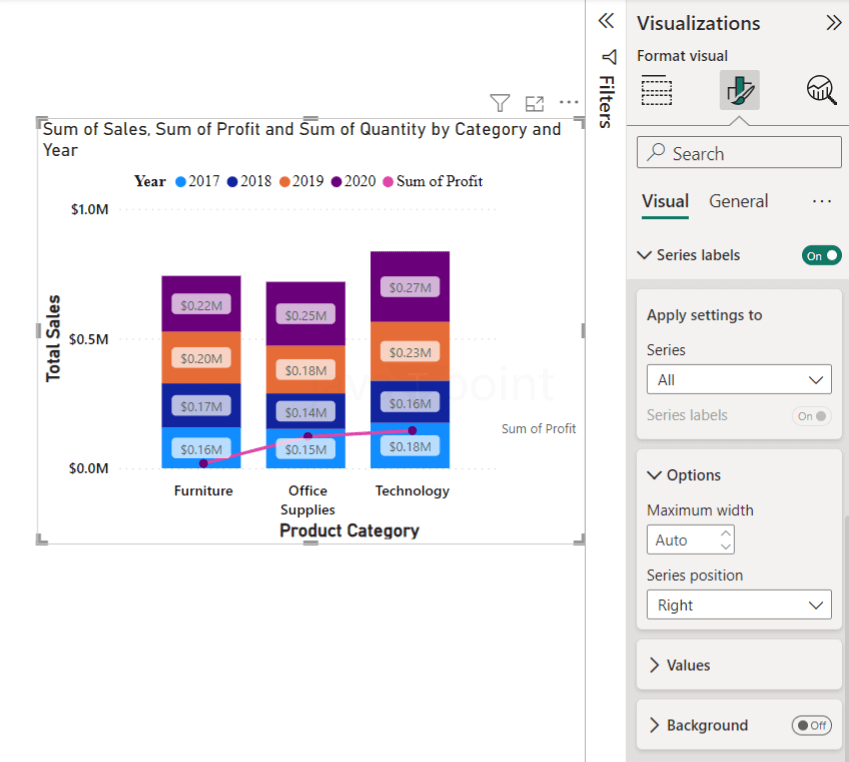Collapse the Series labels section chevron
The height and width of the screenshot is (762, 849).
644,255
